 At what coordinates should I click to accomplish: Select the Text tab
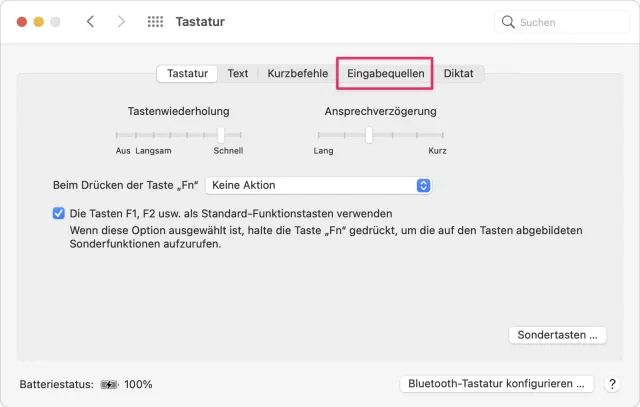[238, 73]
